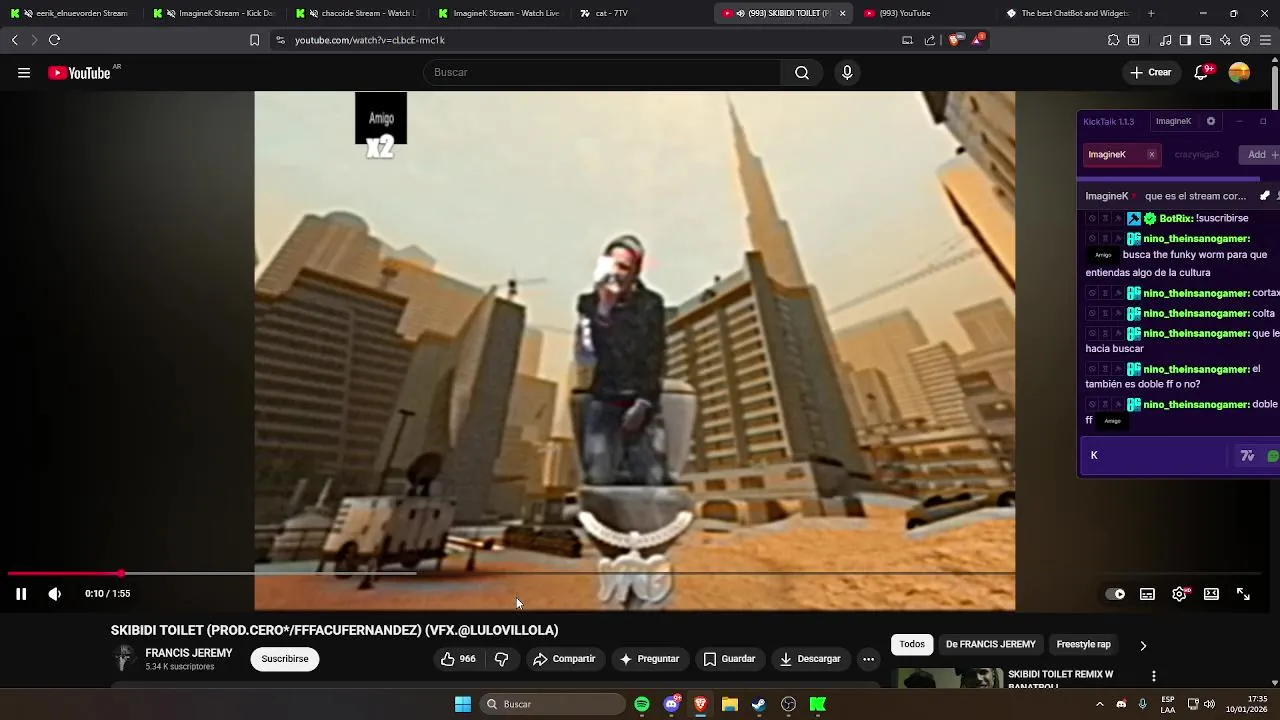This screenshot has height=720, width=1280.
Task: Open the account avatar menu
Action: point(1239,72)
